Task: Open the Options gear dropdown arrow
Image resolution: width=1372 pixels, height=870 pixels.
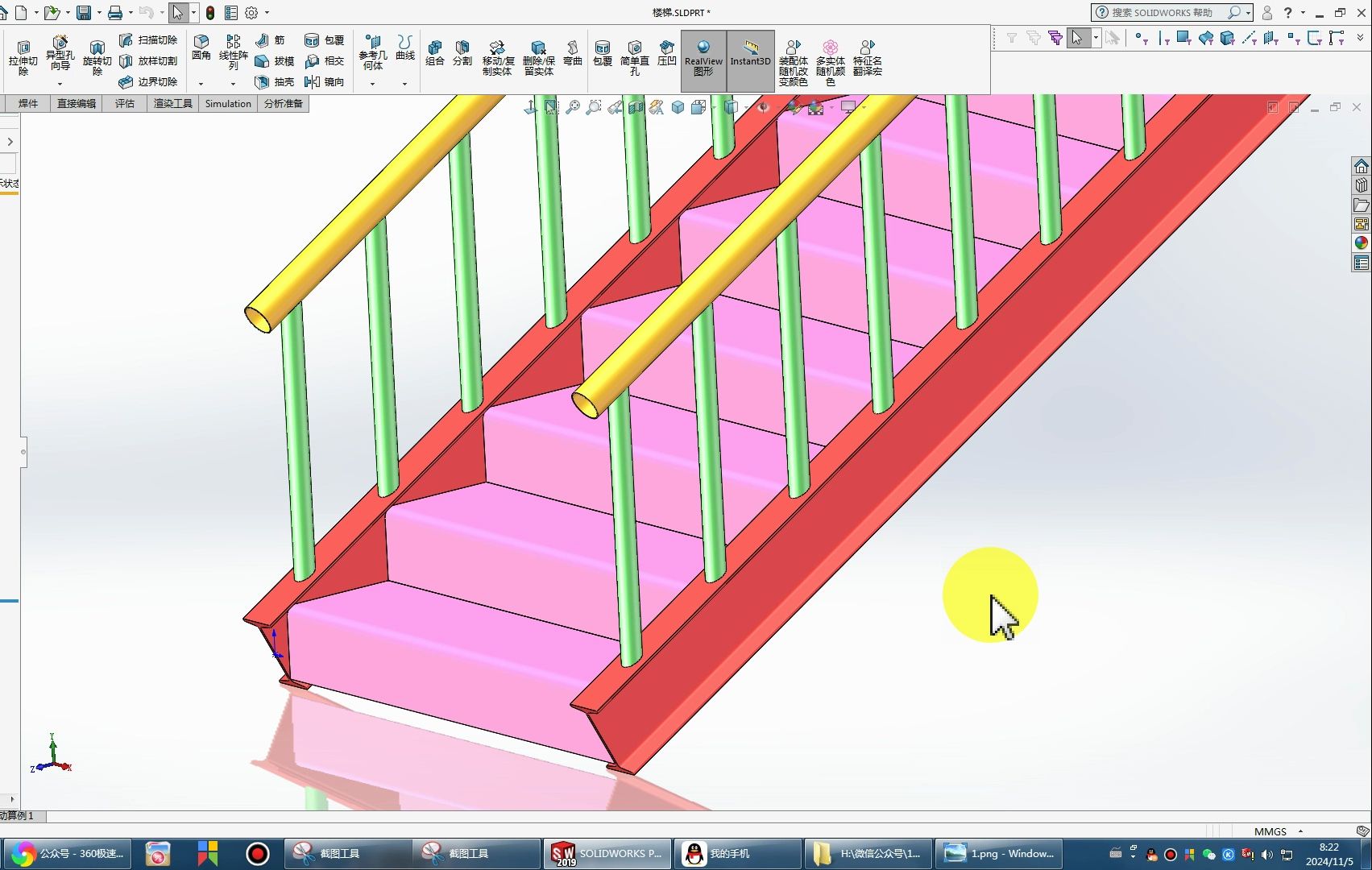Action: point(267,13)
